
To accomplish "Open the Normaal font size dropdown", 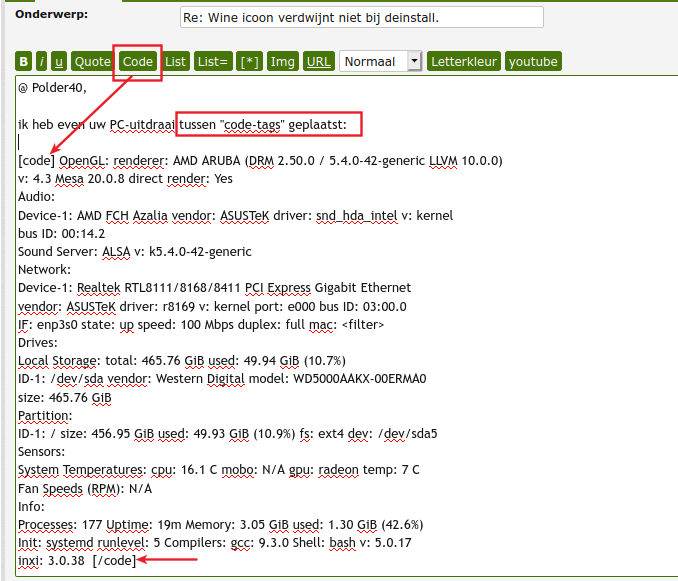I will pos(381,61).
